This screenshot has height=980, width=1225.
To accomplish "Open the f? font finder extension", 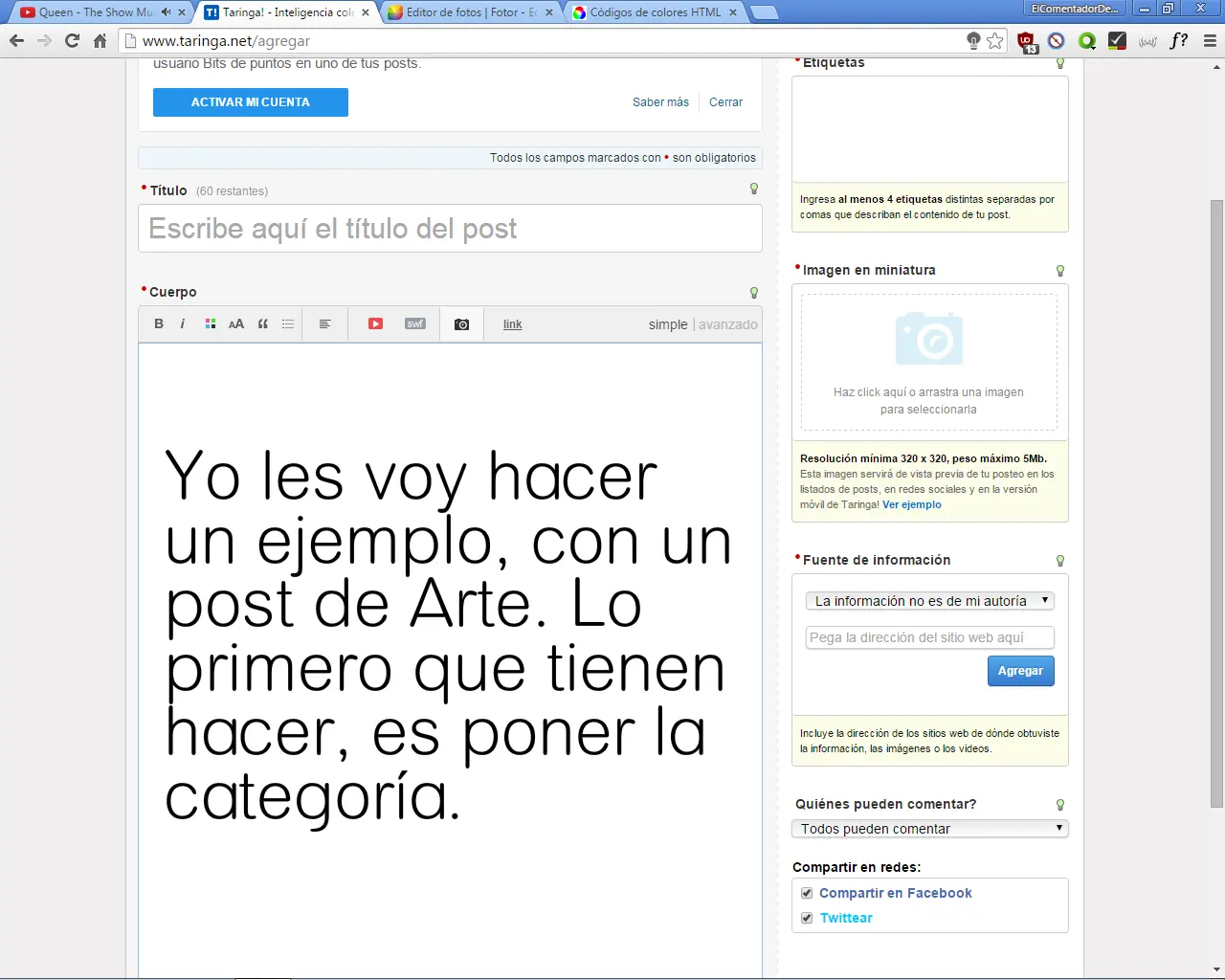I will point(1179,40).
